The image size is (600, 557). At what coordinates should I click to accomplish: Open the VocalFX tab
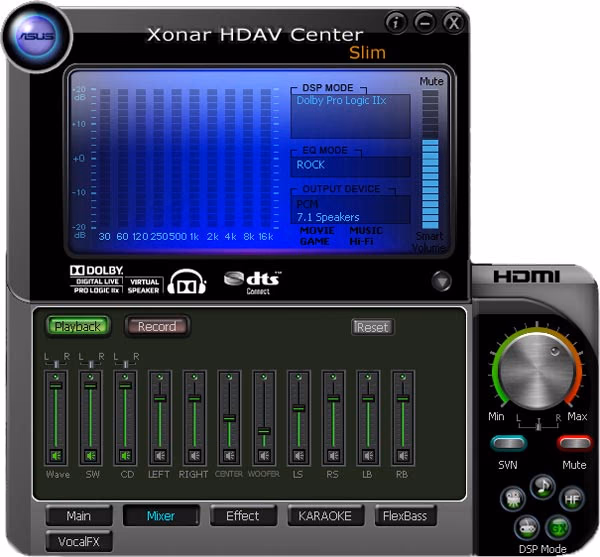(79, 541)
